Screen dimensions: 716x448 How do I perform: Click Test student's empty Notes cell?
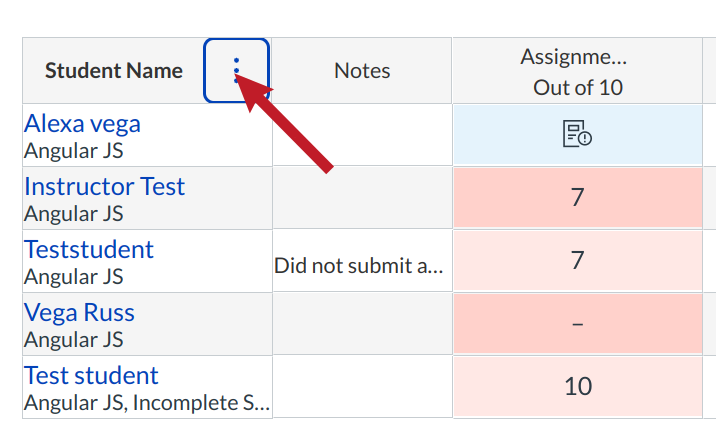pyautogui.click(x=362, y=386)
